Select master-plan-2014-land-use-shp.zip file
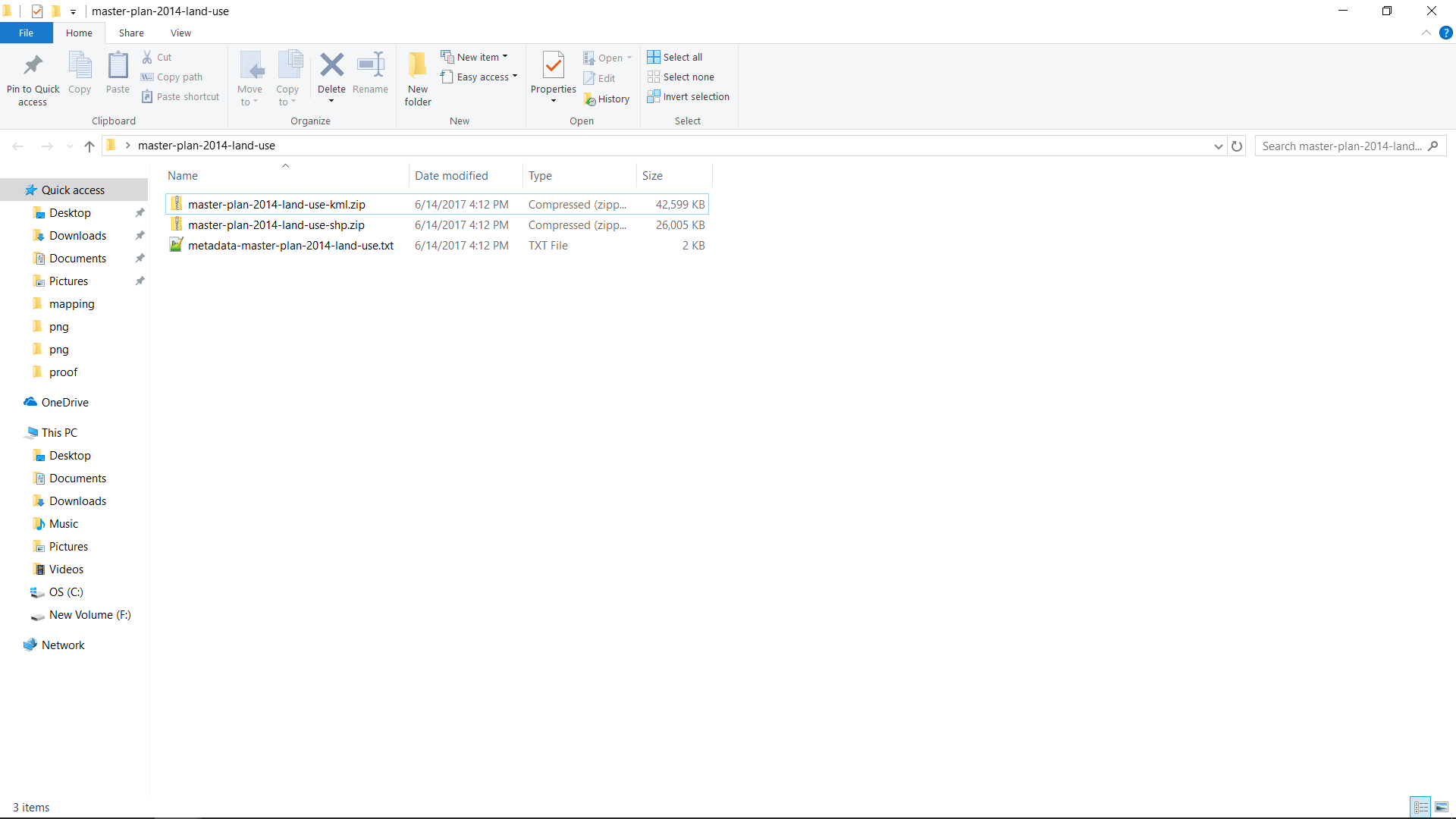Screen dimensions: 1456x819 (276, 225)
